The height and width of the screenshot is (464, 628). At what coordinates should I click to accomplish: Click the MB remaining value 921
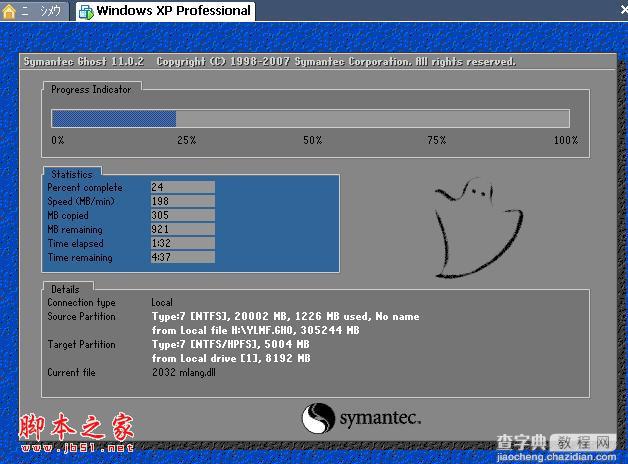click(x=183, y=229)
